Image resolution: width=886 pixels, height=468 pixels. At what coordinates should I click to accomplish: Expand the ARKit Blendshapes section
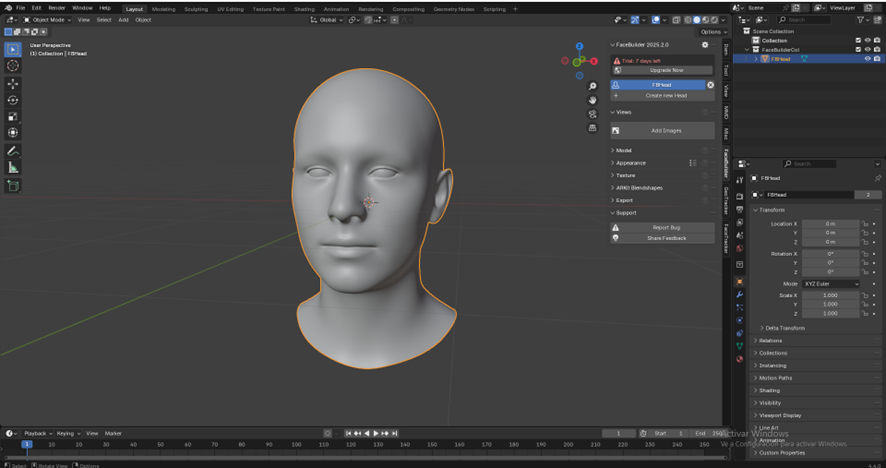pyautogui.click(x=639, y=187)
